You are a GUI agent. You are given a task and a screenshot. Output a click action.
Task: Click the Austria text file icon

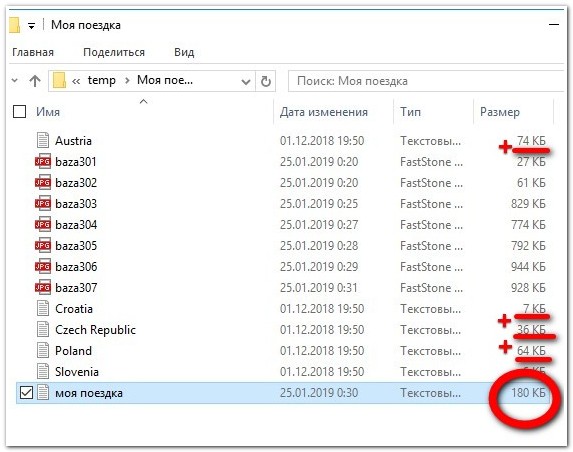click(43, 140)
